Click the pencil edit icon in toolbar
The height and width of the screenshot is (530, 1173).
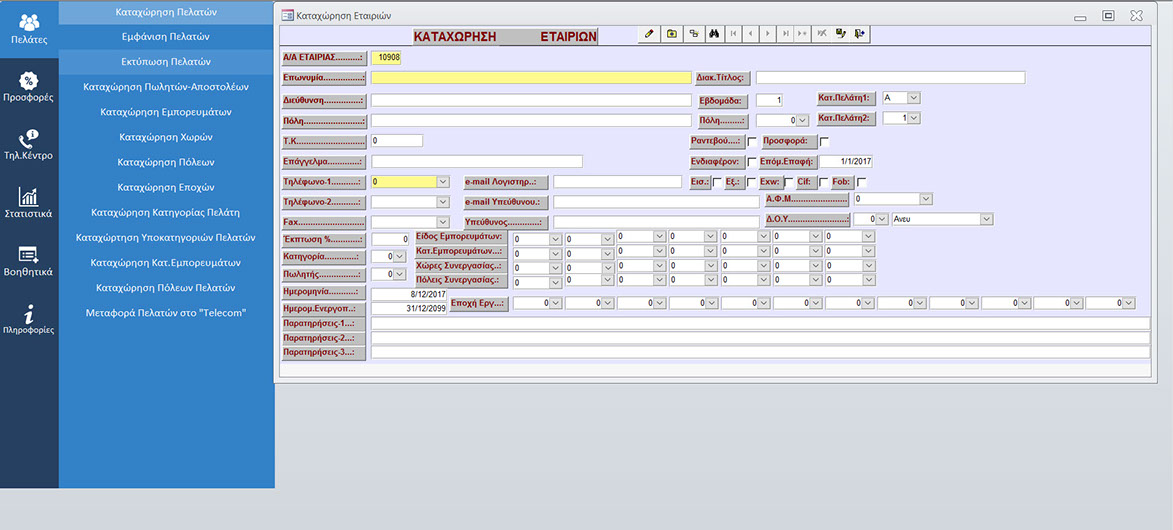click(x=649, y=34)
